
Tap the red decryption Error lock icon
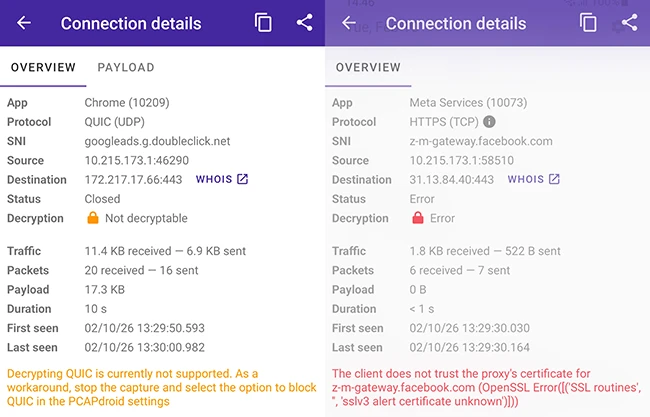click(x=418, y=218)
